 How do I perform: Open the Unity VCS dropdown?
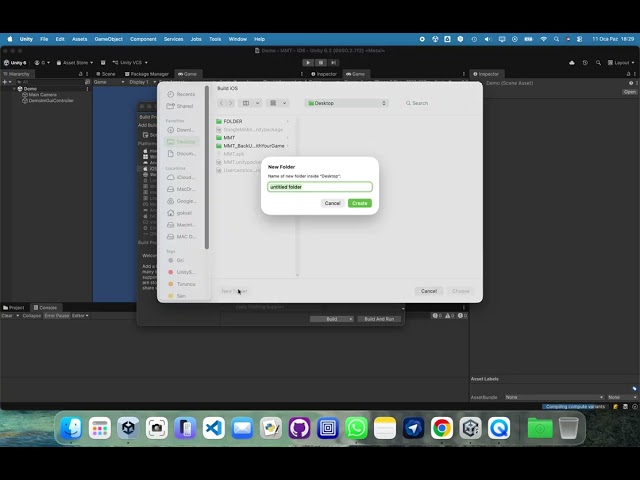[x=130, y=62]
